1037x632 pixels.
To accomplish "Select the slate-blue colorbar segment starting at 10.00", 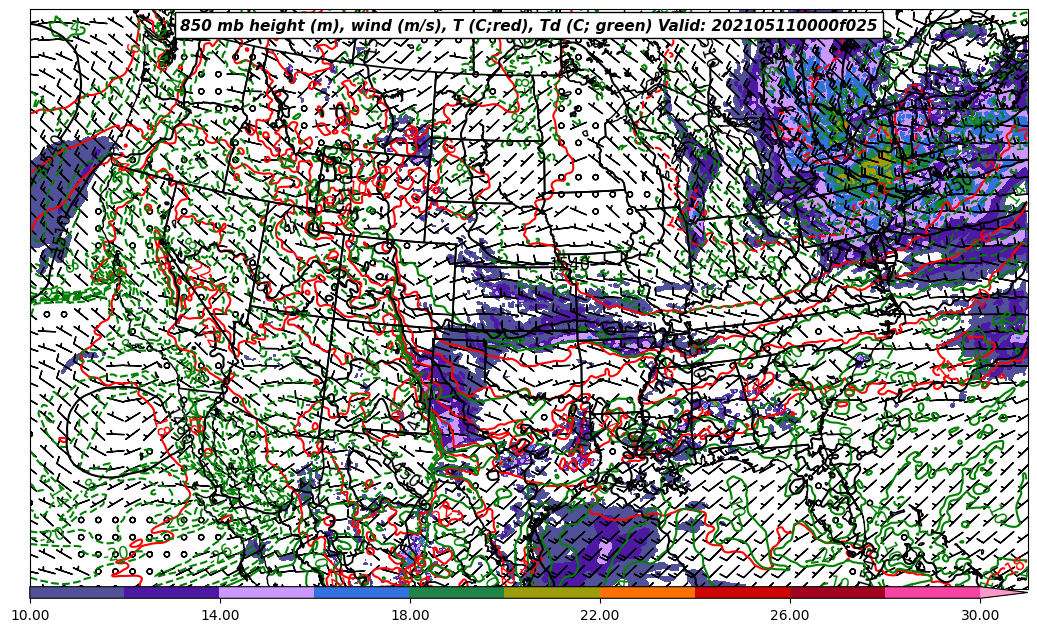I will point(77,592).
